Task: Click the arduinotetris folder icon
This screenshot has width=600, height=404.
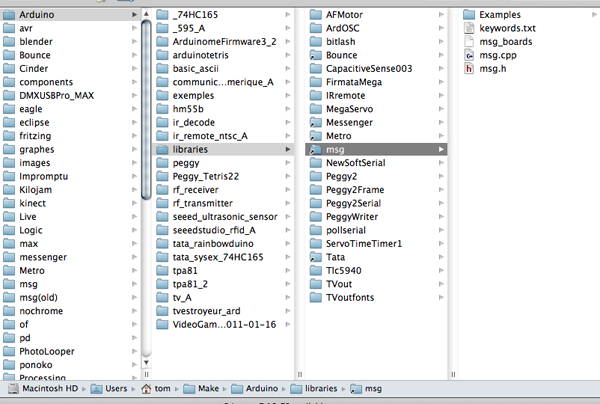Action: click(x=162, y=55)
